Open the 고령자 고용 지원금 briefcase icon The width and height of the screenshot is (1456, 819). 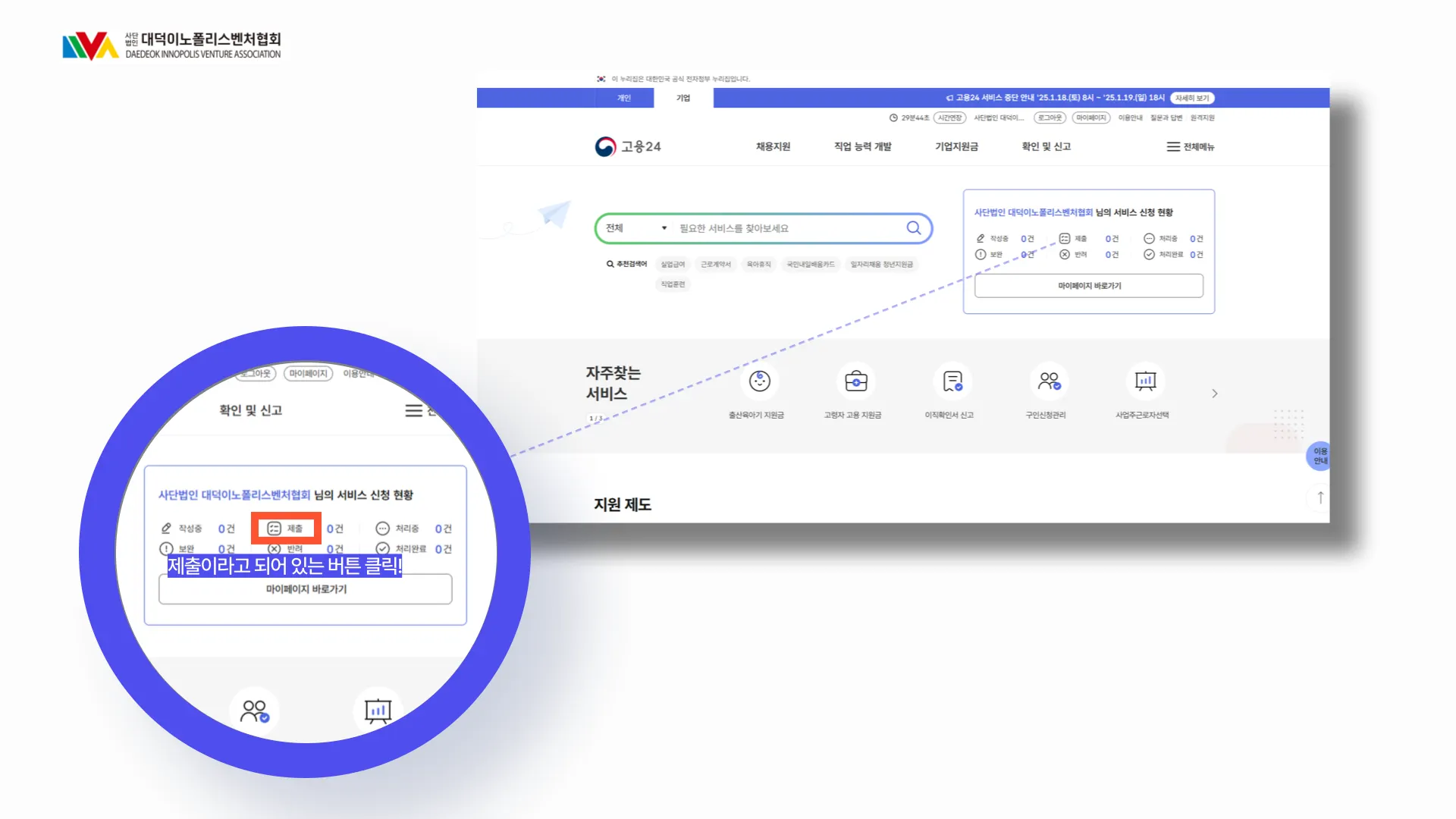click(x=855, y=381)
